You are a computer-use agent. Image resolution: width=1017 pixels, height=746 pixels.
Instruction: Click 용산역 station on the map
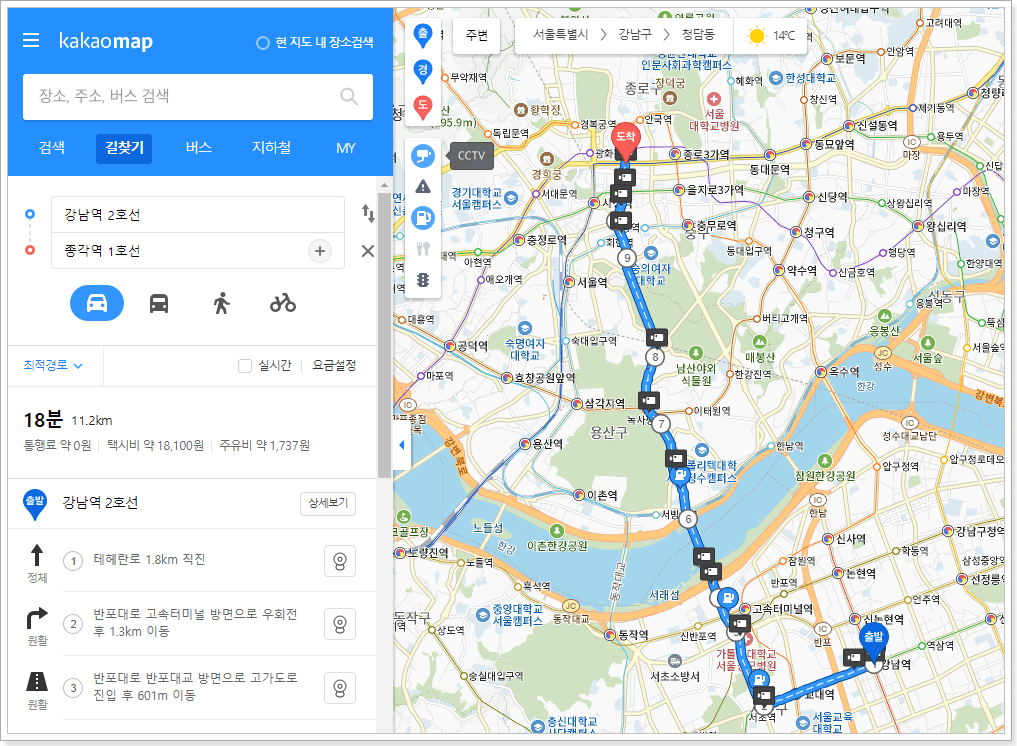[541, 444]
